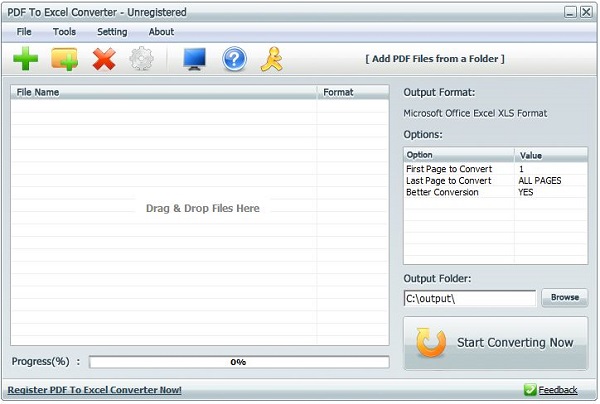
Task: Click the orange running man icon
Action: pyautogui.click(x=272, y=59)
